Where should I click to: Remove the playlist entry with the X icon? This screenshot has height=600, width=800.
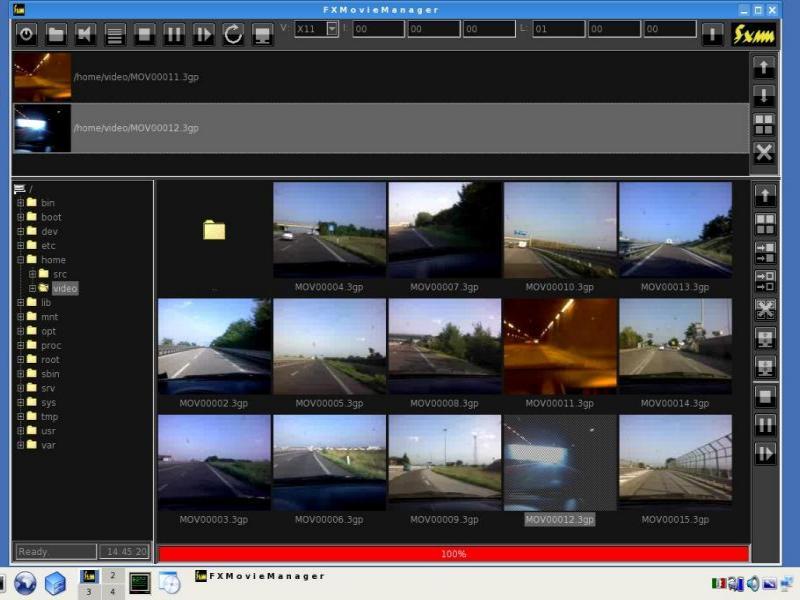764,153
